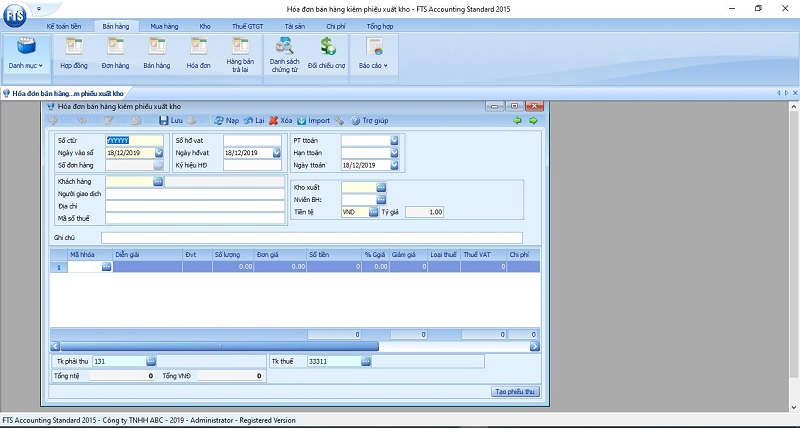This screenshot has height=428, width=800.
Task: Browse orders via Số đơn hàng lookup button
Action: click(x=159, y=165)
